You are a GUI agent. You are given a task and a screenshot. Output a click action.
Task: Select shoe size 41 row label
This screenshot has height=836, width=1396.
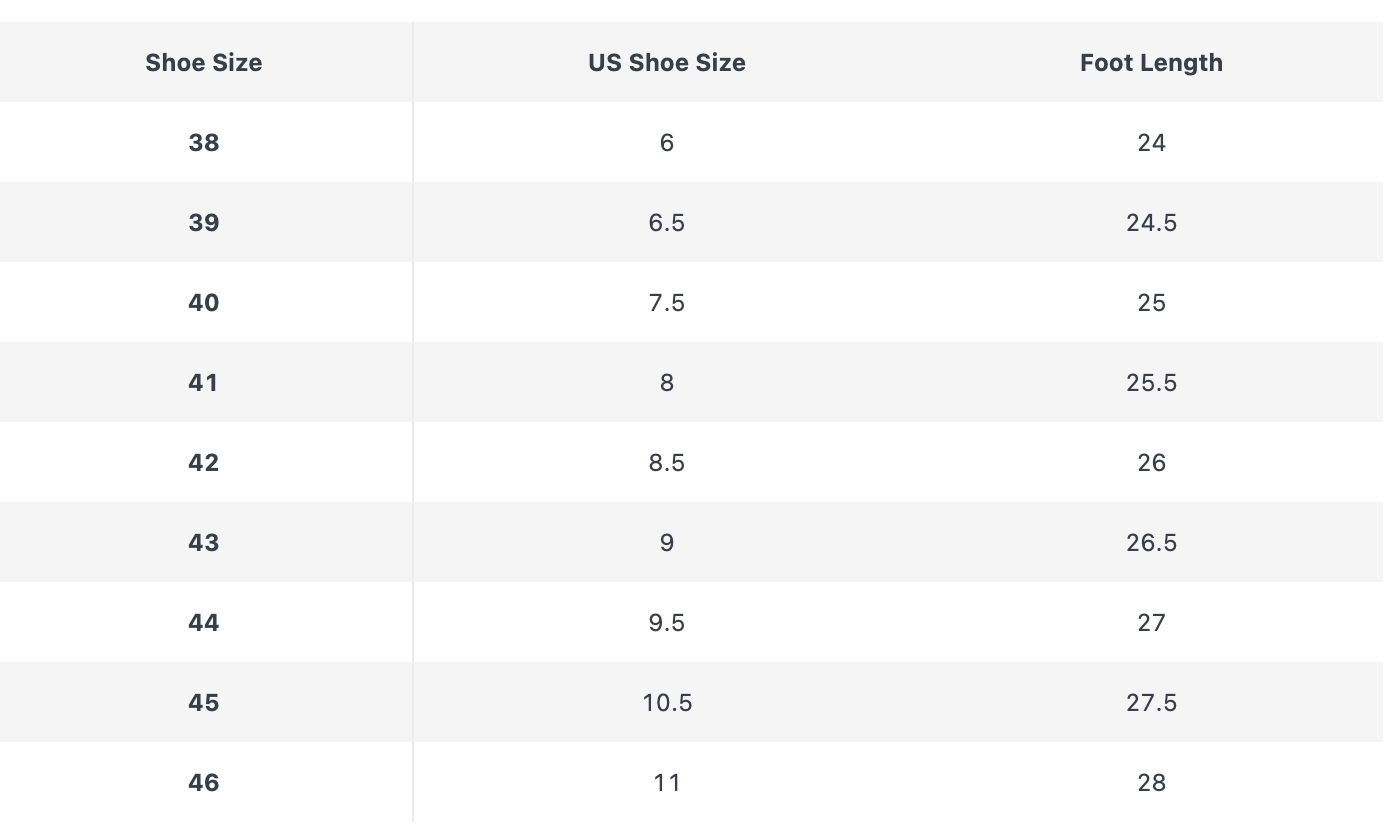(x=204, y=382)
